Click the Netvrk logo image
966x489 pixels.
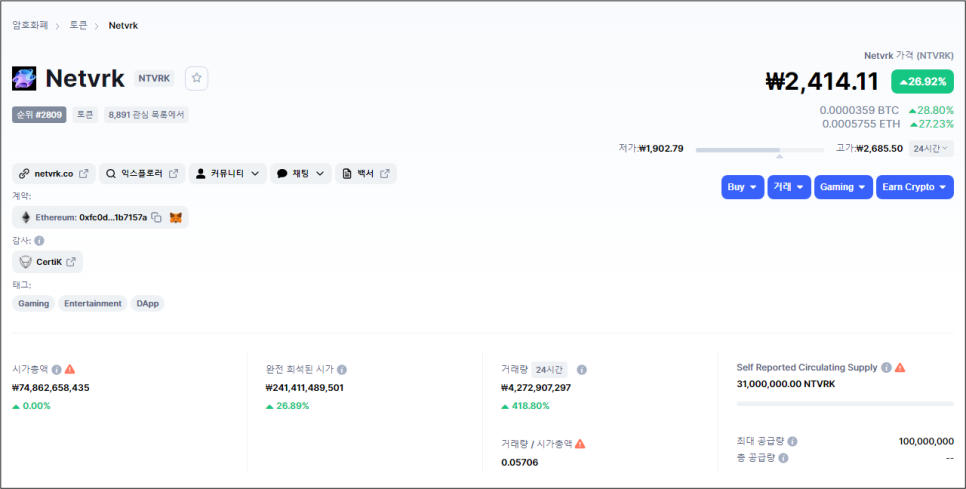pos(24,79)
